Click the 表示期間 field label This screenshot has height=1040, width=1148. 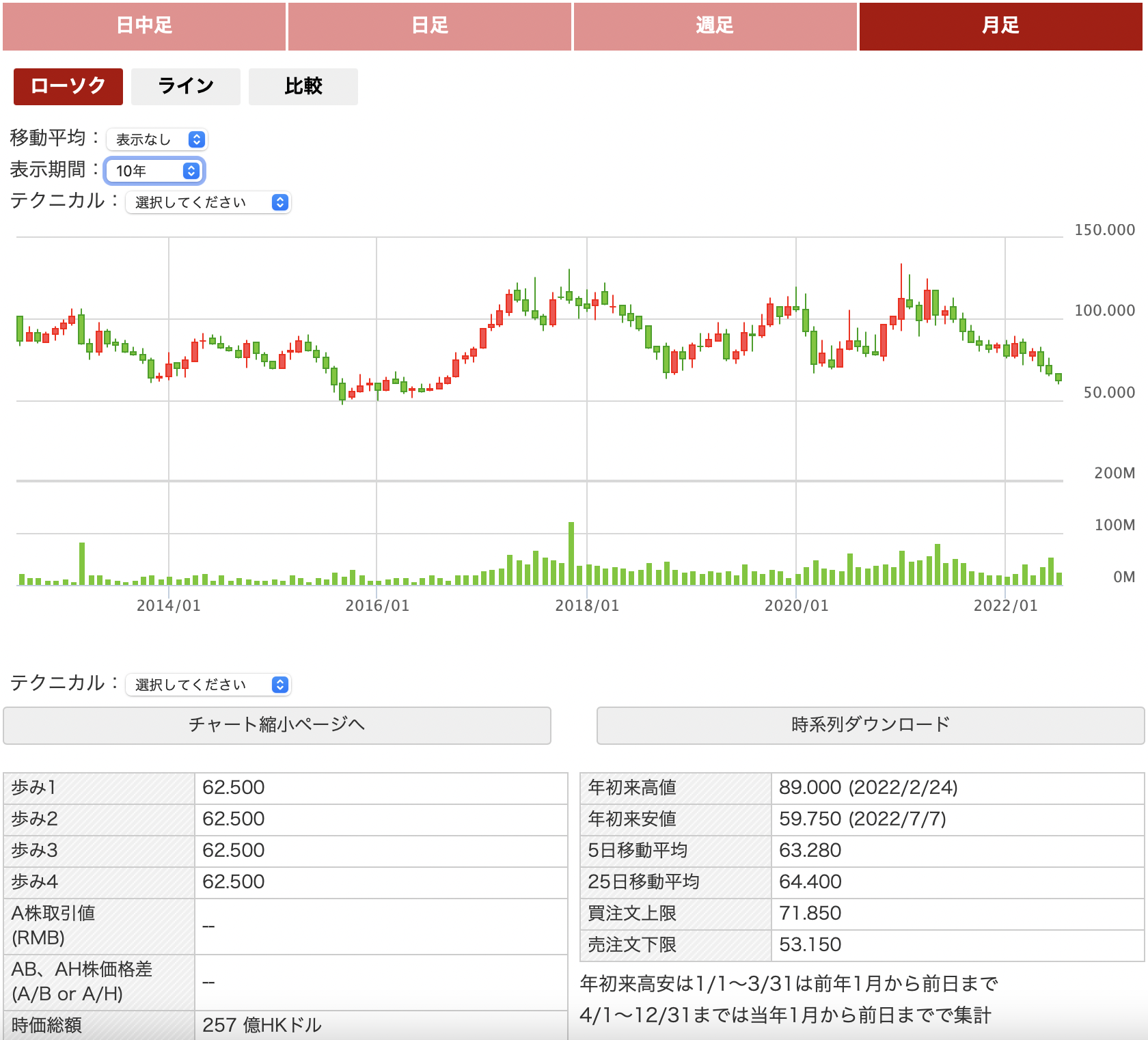pyautogui.click(x=55, y=169)
